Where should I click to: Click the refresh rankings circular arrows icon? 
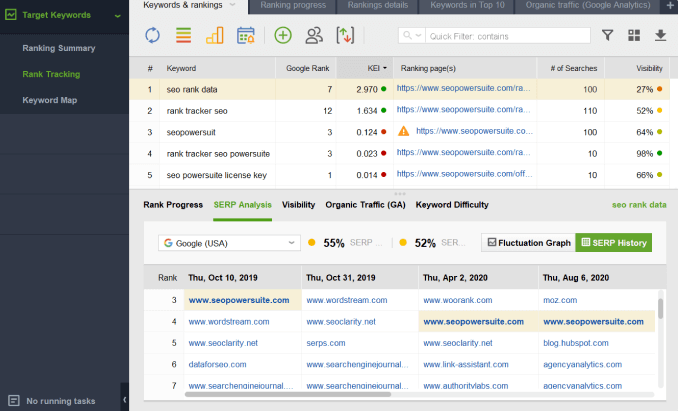152,35
